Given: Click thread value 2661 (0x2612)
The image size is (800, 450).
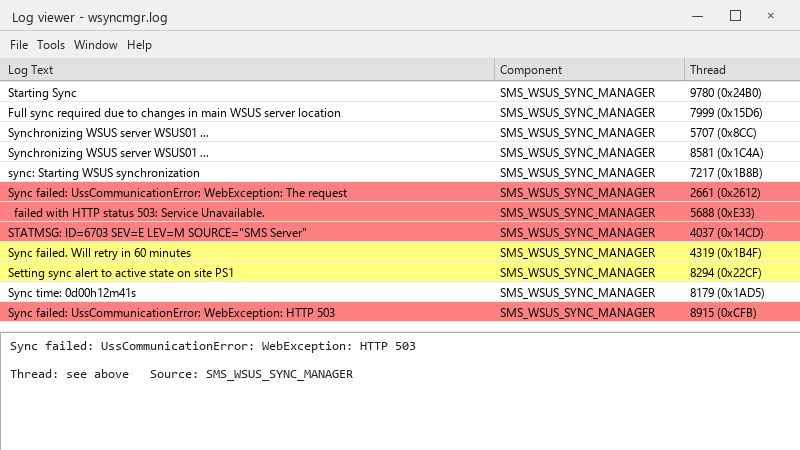Looking at the screenshot, I should coord(725,193).
